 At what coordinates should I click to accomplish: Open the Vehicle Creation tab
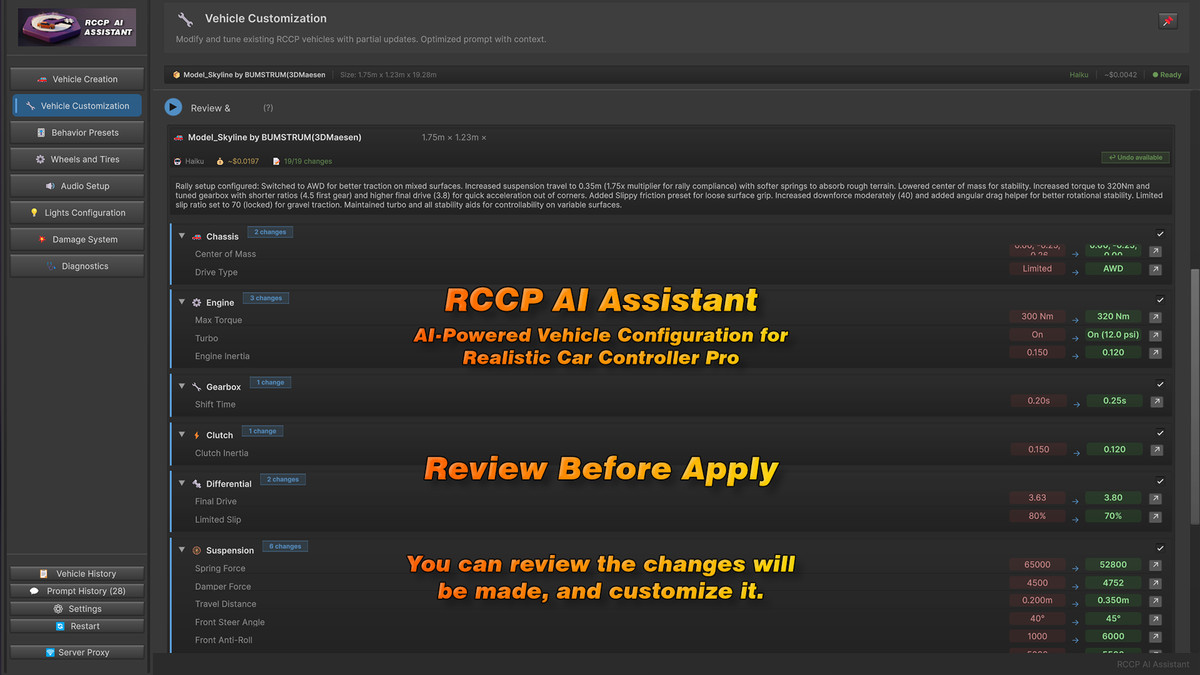point(76,78)
